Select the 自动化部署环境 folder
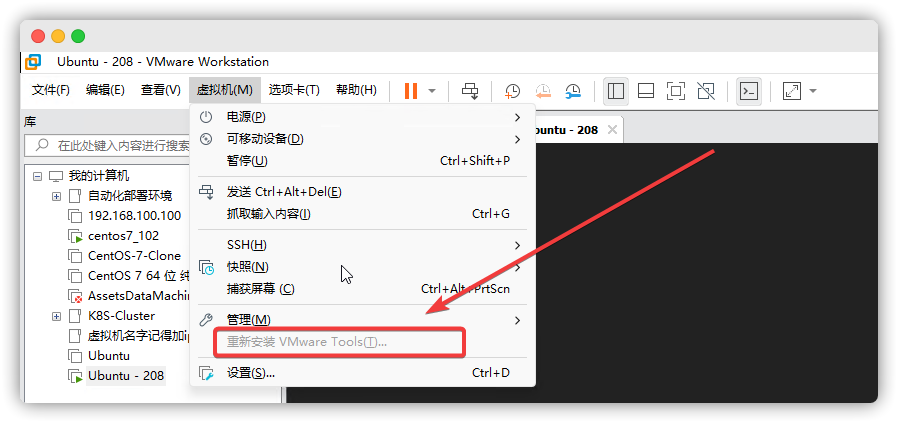This screenshot has height=423, width=898. point(130,196)
